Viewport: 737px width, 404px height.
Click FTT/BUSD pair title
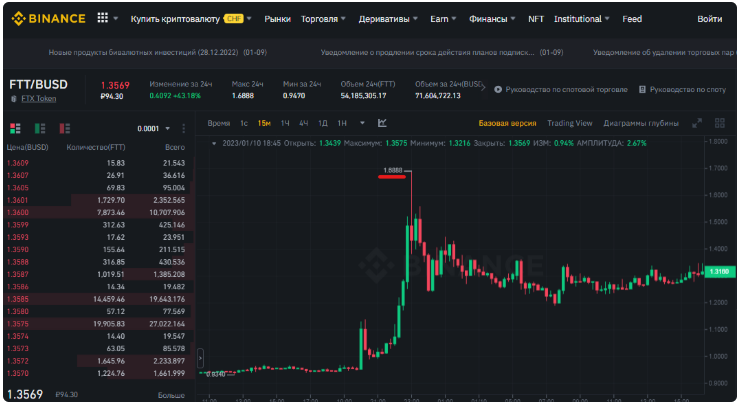tap(39, 85)
